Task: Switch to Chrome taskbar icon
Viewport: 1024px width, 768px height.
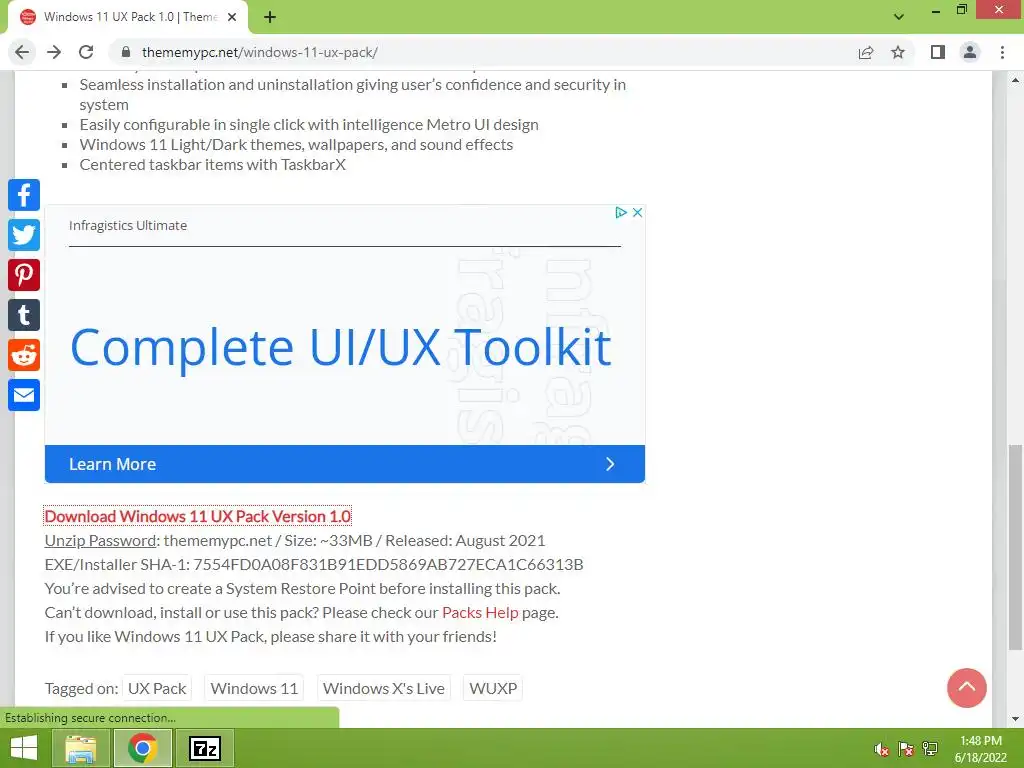Action: pos(142,748)
